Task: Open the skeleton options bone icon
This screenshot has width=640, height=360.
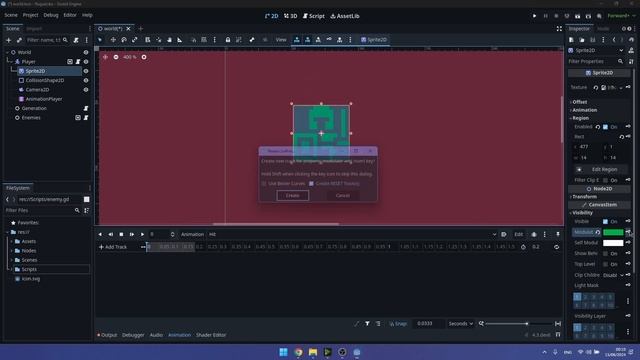Action: [x=252, y=40]
